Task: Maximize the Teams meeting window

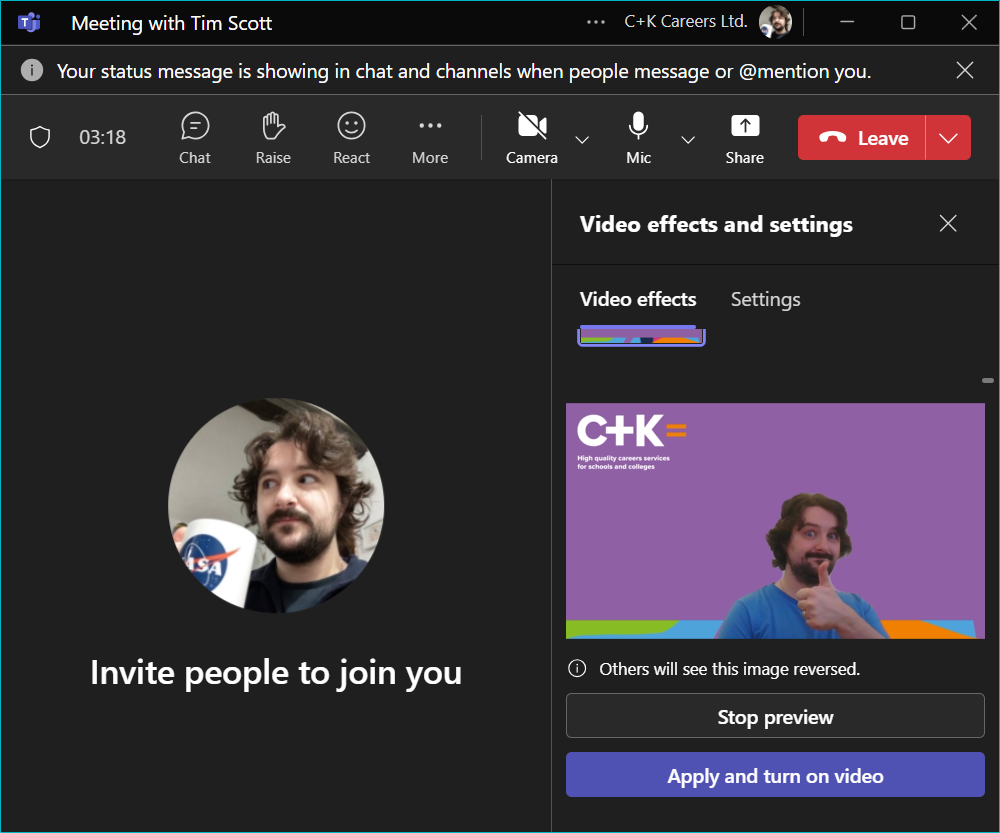Action: tap(908, 22)
